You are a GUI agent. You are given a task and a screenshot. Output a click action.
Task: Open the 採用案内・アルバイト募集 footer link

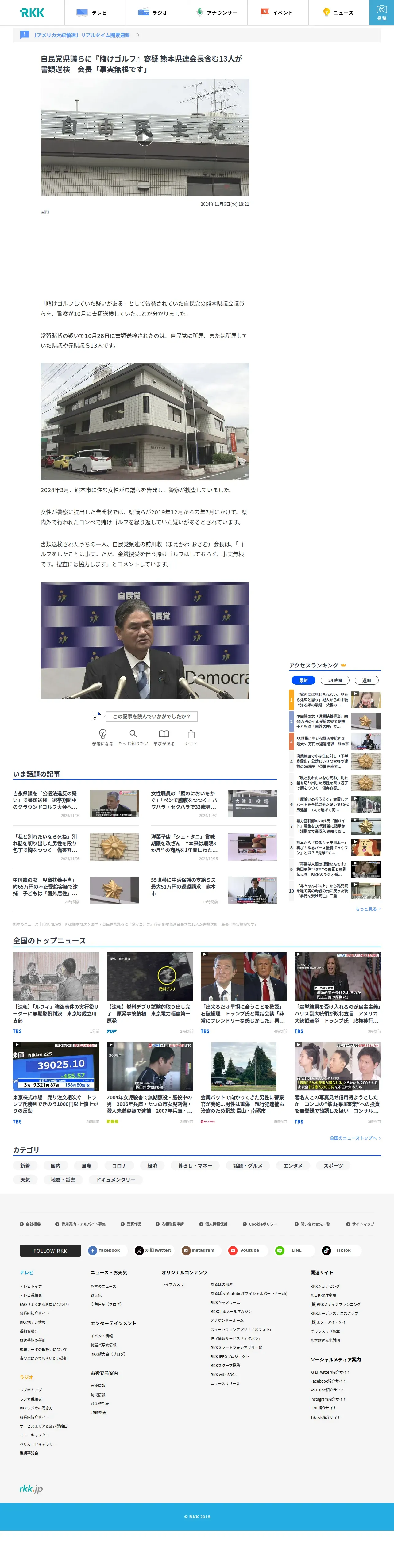click(x=80, y=1224)
